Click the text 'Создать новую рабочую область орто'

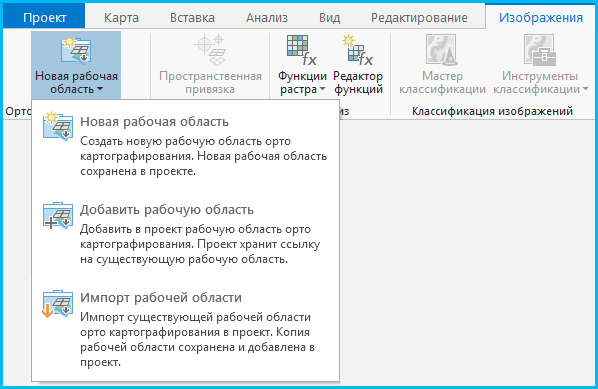(185, 141)
